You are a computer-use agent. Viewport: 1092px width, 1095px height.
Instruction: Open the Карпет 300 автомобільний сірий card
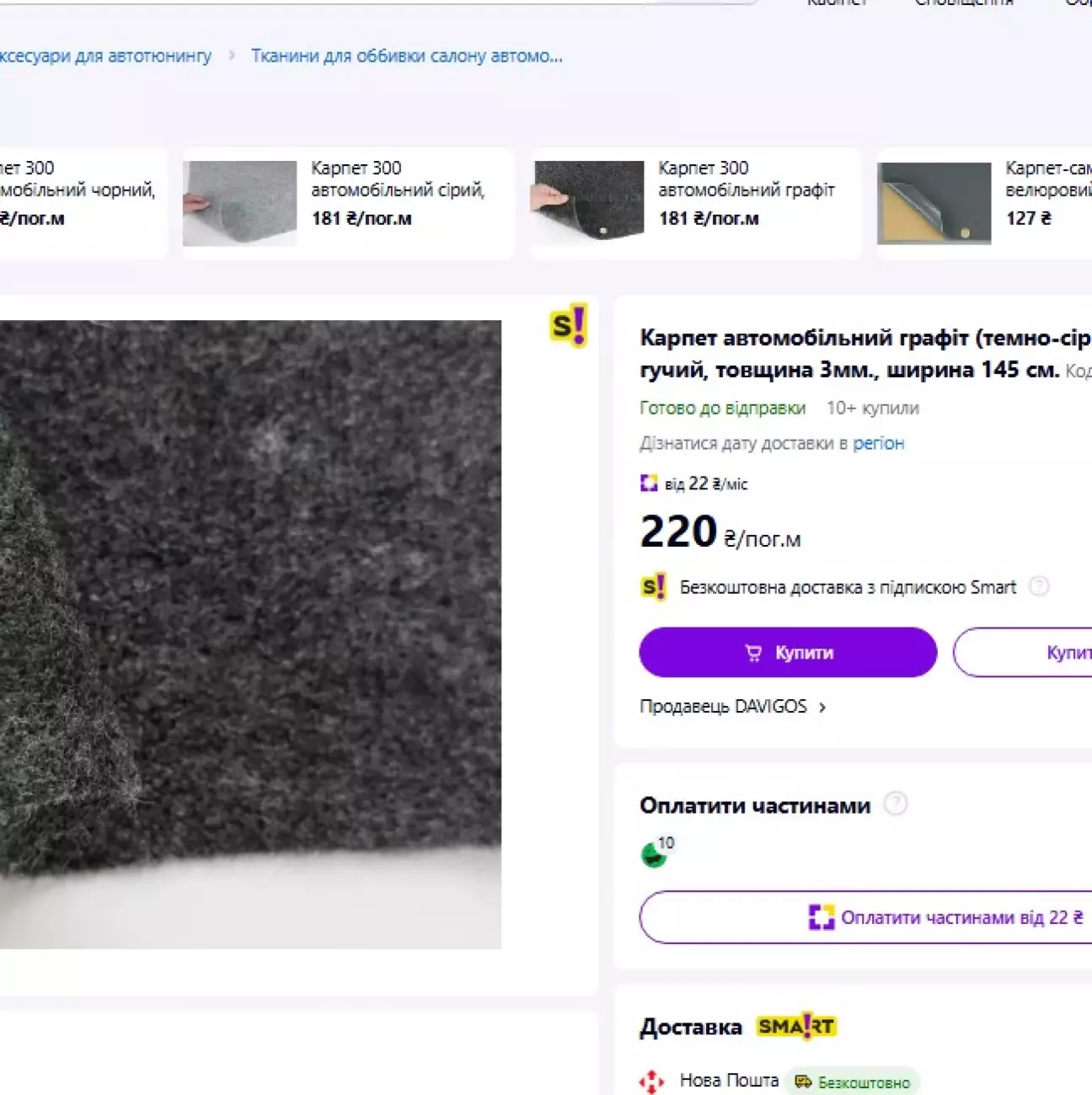[348, 204]
